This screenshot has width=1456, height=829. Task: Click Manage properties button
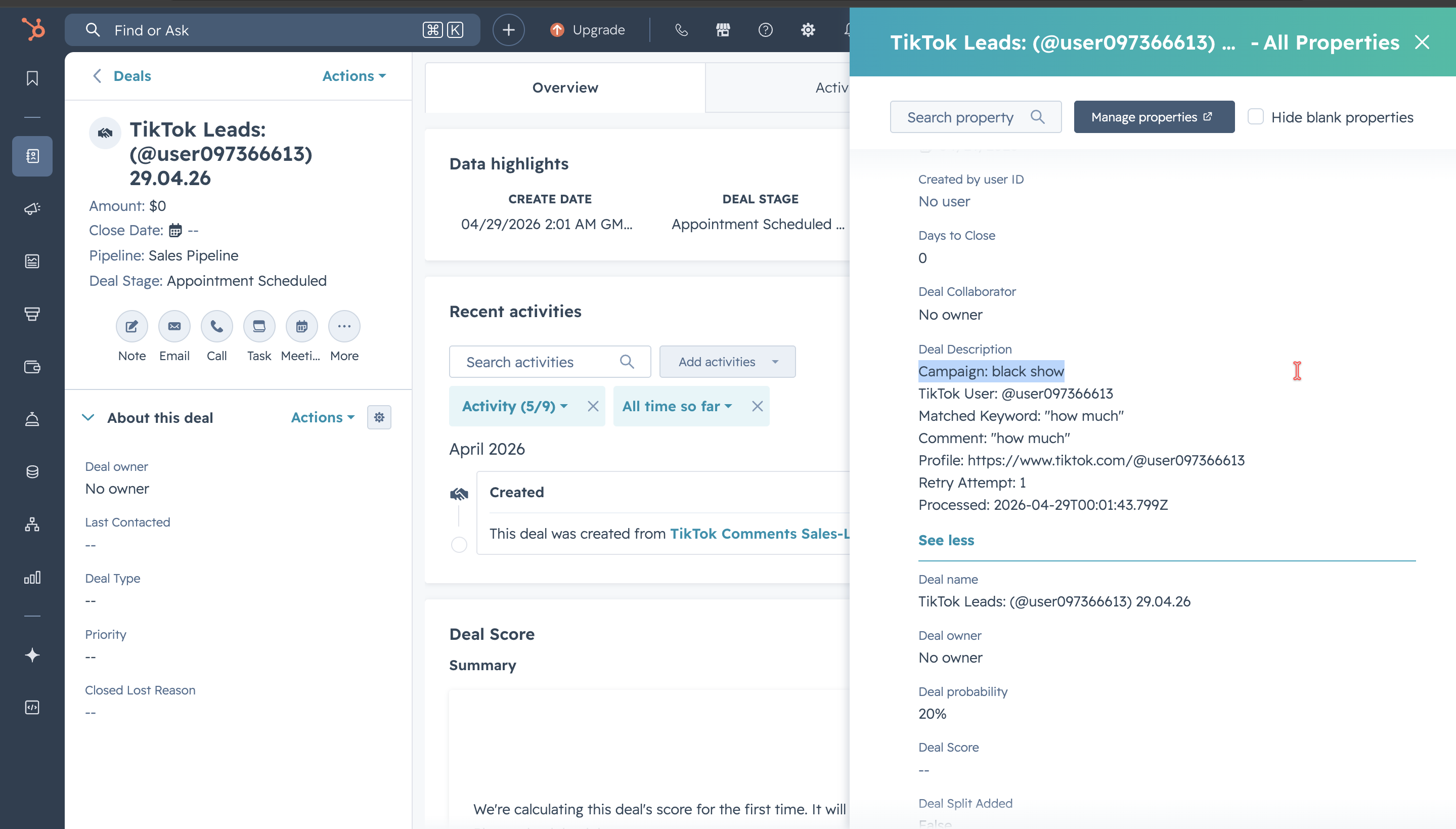(x=1154, y=117)
